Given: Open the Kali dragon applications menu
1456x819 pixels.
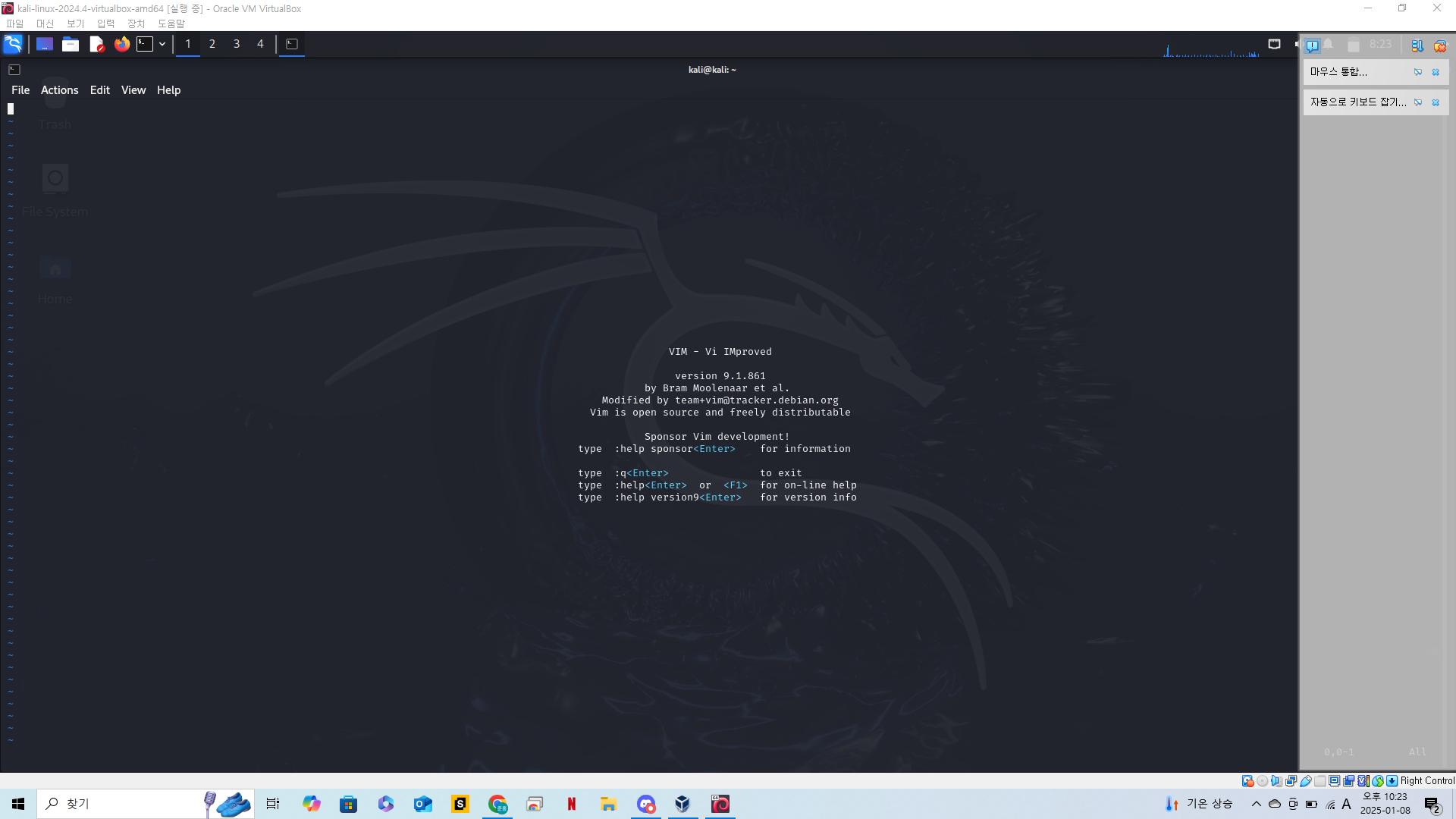Looking at the screenshot, I should pyautogui.click(x=13, y=44).
